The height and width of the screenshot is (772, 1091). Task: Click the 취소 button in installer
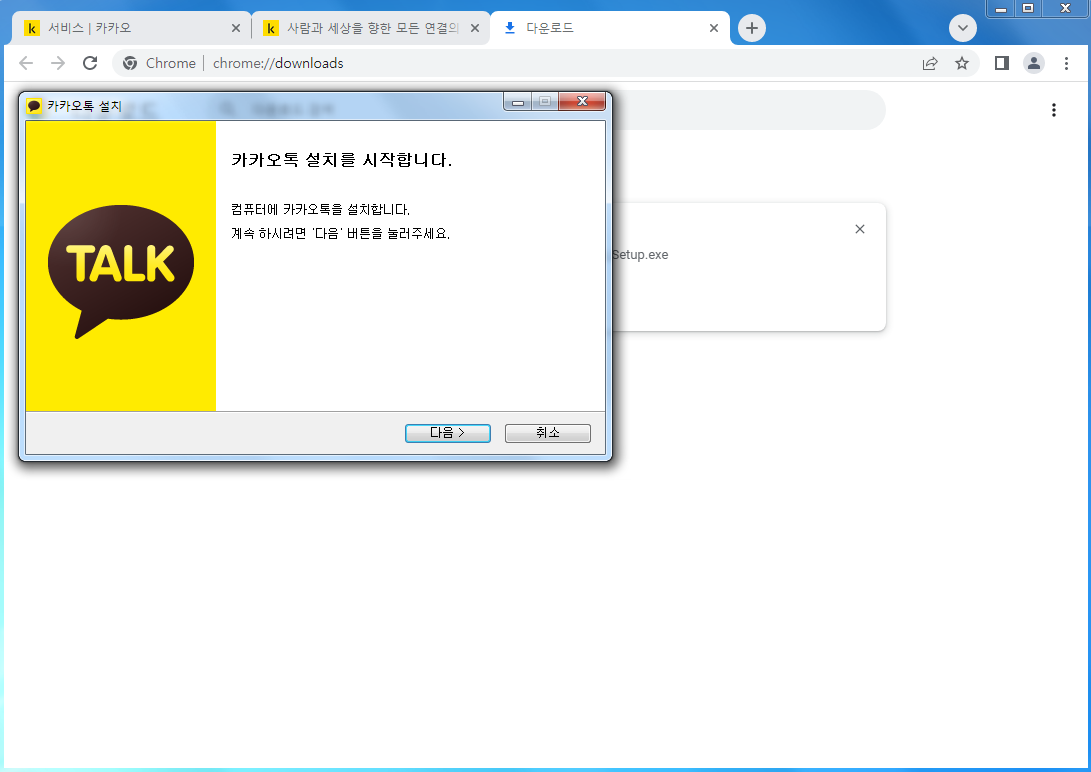[x=548, y=433]
